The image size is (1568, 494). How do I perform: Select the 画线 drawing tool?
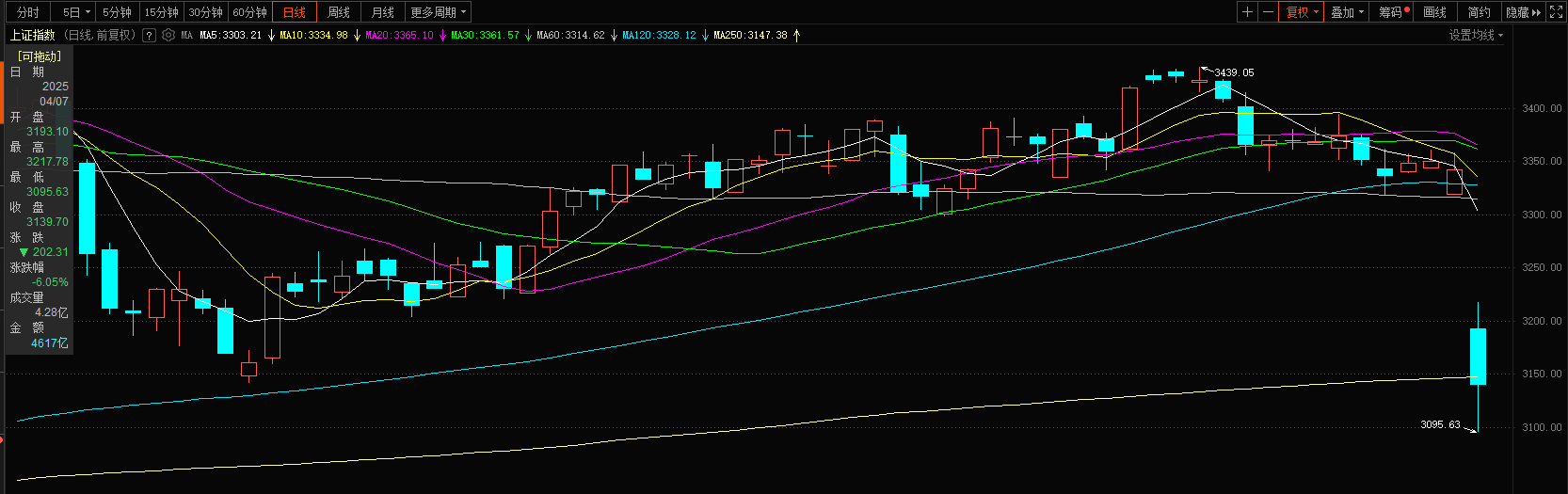(x=1434, y=12)
